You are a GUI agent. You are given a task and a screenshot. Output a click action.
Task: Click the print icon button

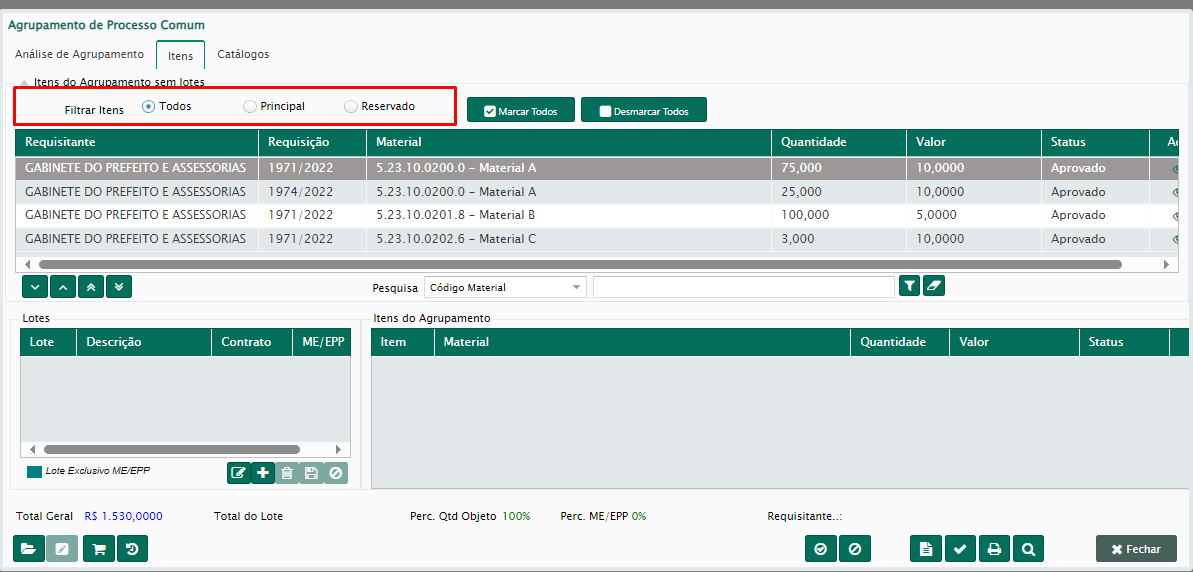994,549
